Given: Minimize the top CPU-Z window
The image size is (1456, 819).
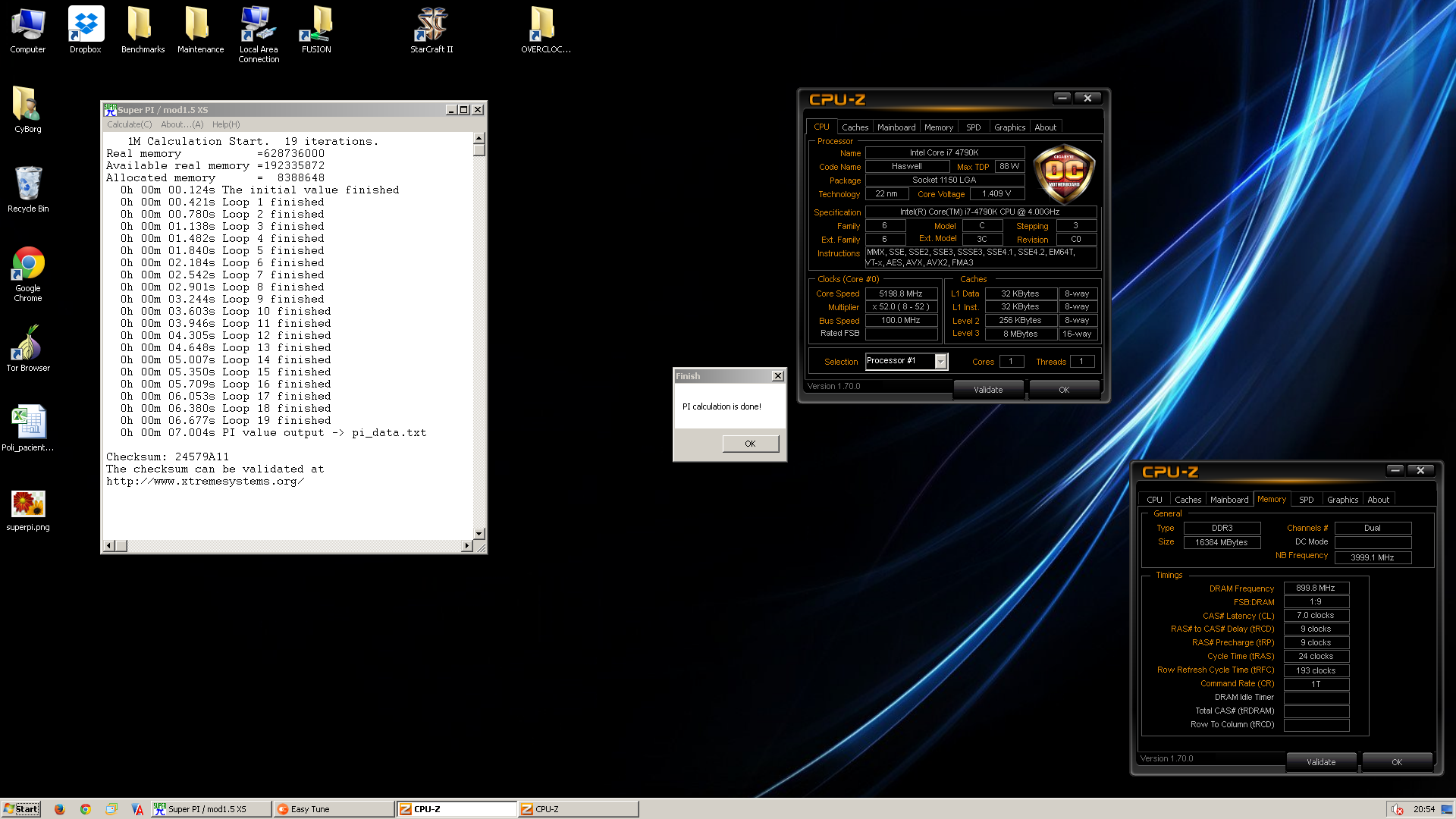Looking at the screenshot, I should click(x=1062, y=98).
